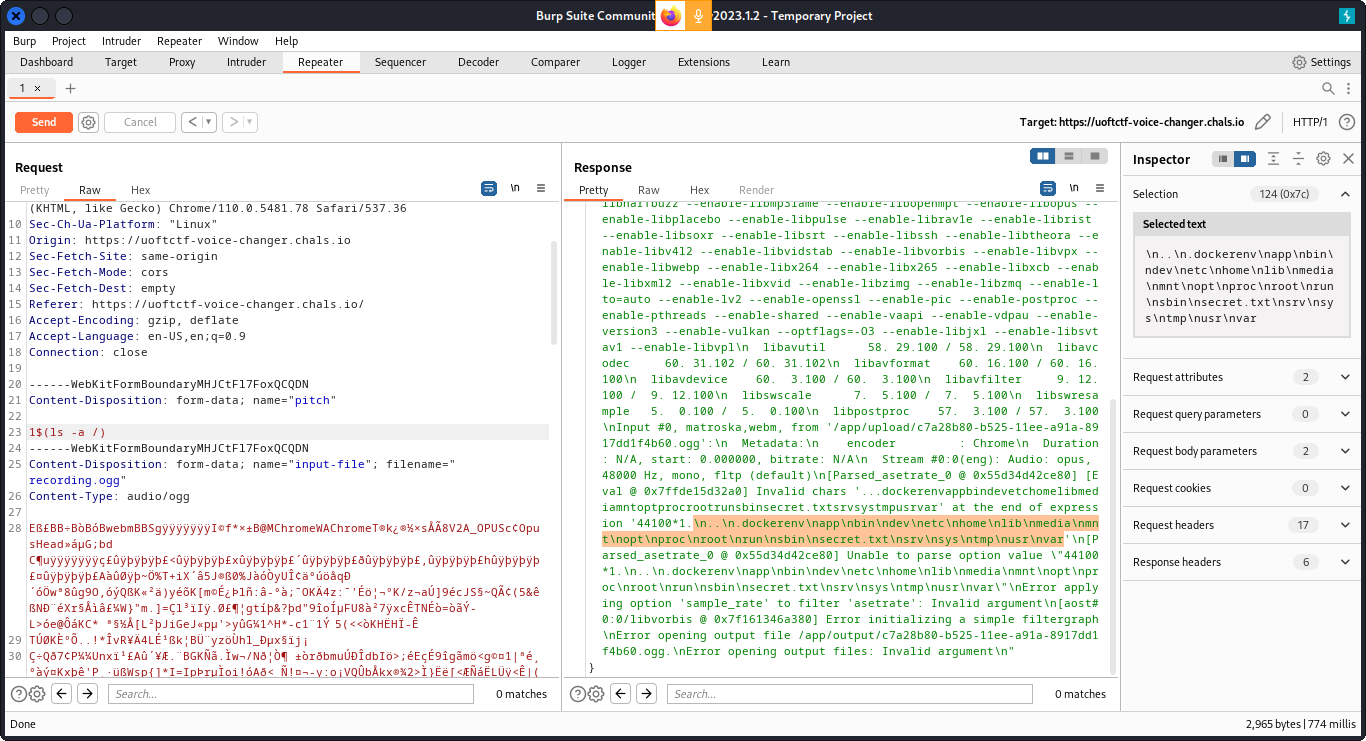Open response editor hamburger menu
This screenshot has height=741, width=1366.
[x=1100, y=188]
